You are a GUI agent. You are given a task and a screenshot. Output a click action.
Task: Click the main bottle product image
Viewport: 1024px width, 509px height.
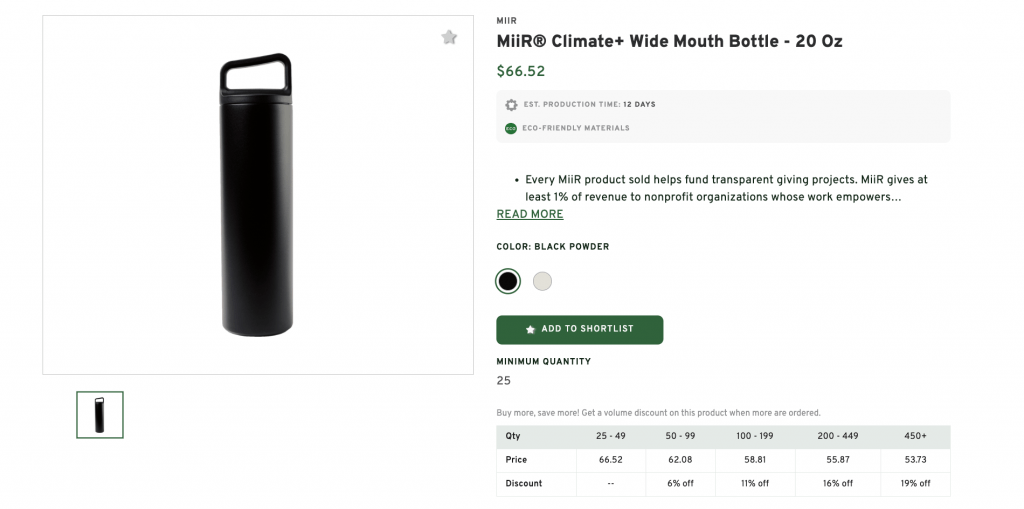[x=257, y=195]
